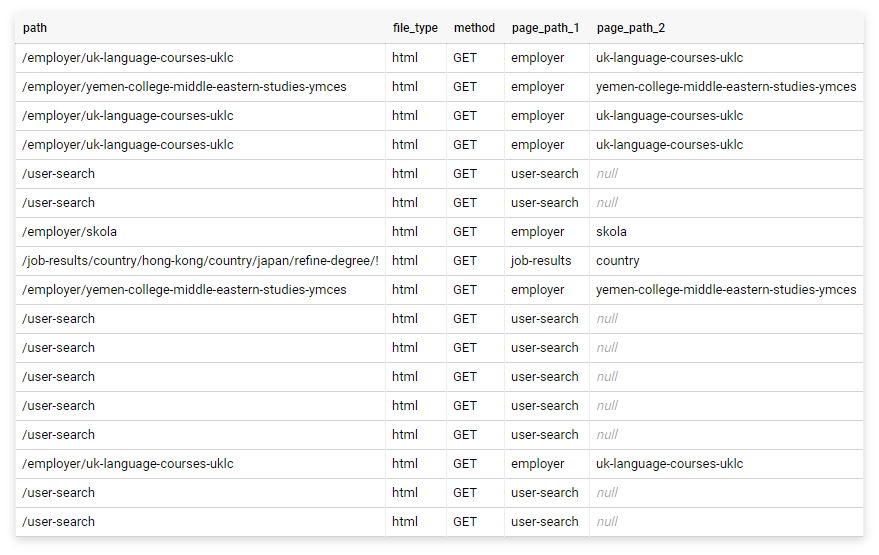The width and height of the screenshot is (879, 555).
Task: Click first yemen-college-middle-eastern-studies-ymces path cell
Action: [x=184, y=87]
